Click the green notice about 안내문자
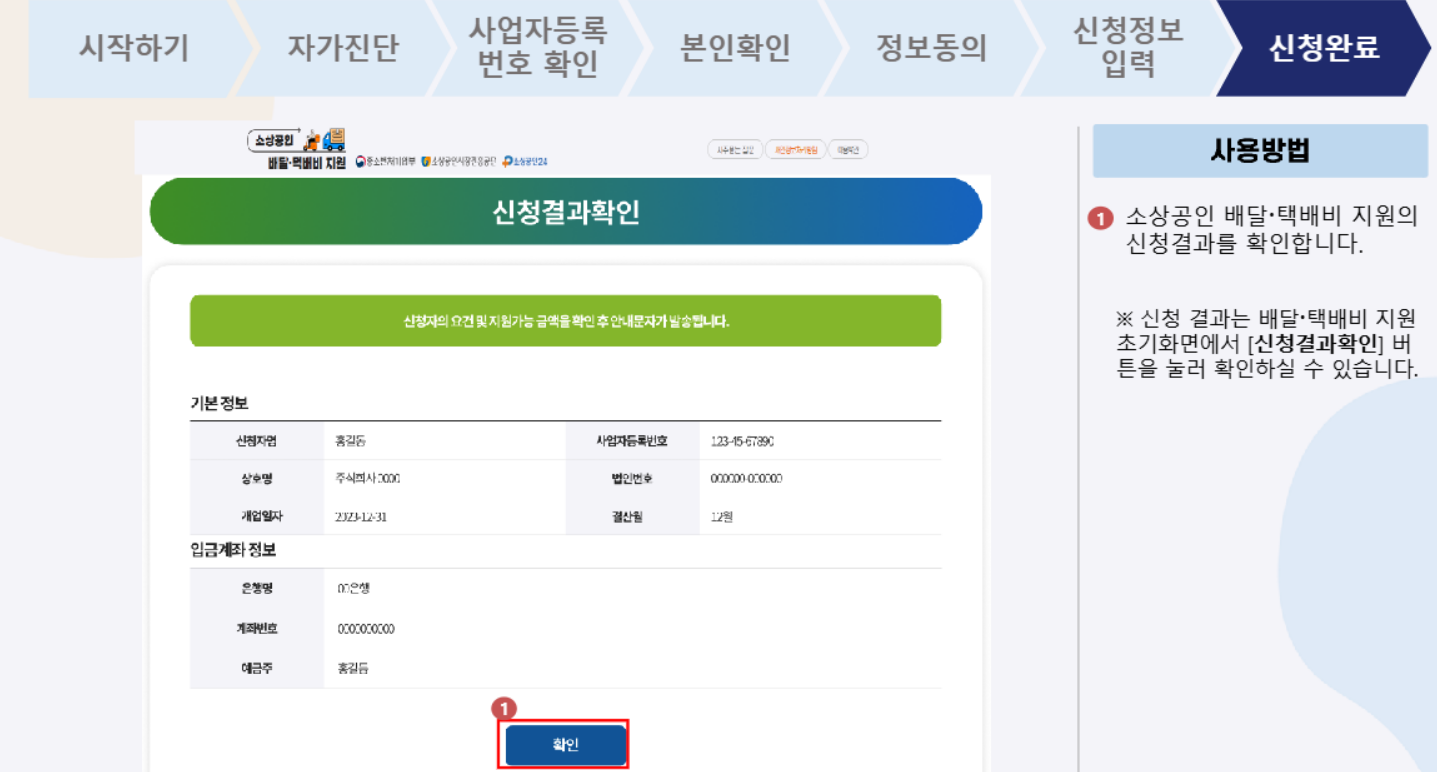1437x772 pixels. tap(565, 321)
